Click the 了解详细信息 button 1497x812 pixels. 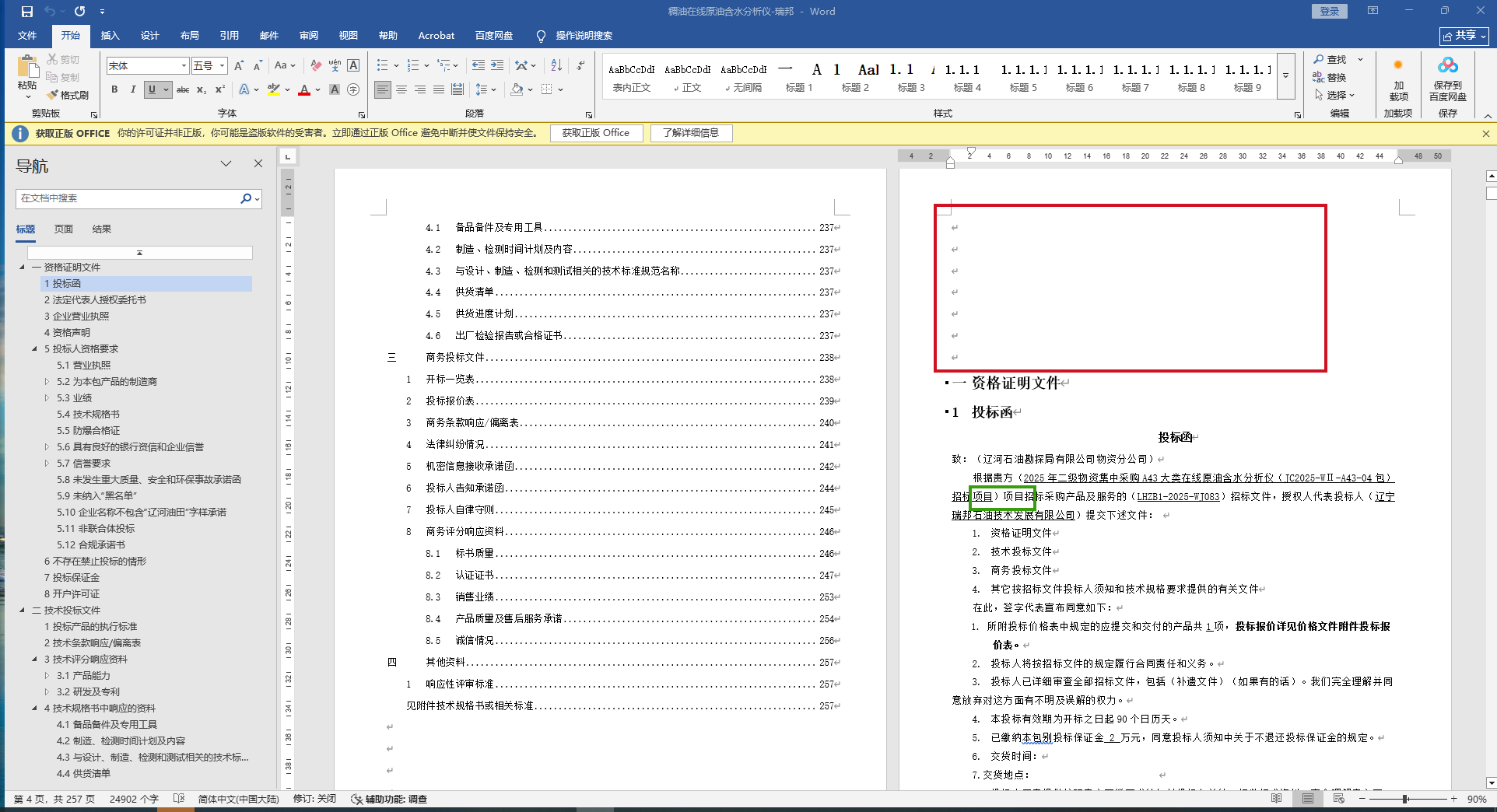click(691, 133)
